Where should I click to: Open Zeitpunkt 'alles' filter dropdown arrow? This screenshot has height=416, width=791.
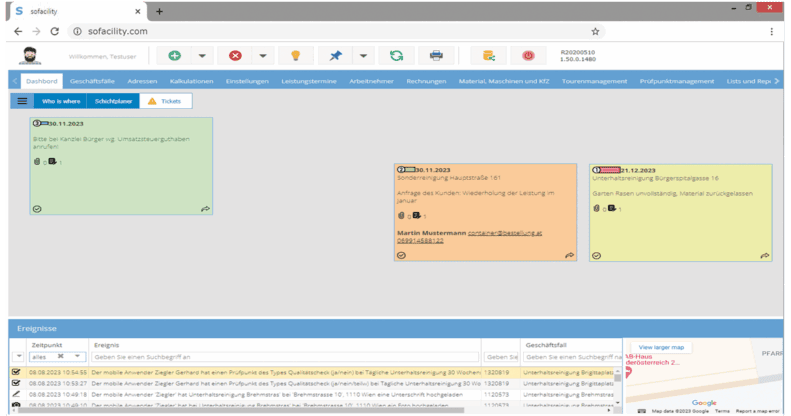tap(78, 356)
